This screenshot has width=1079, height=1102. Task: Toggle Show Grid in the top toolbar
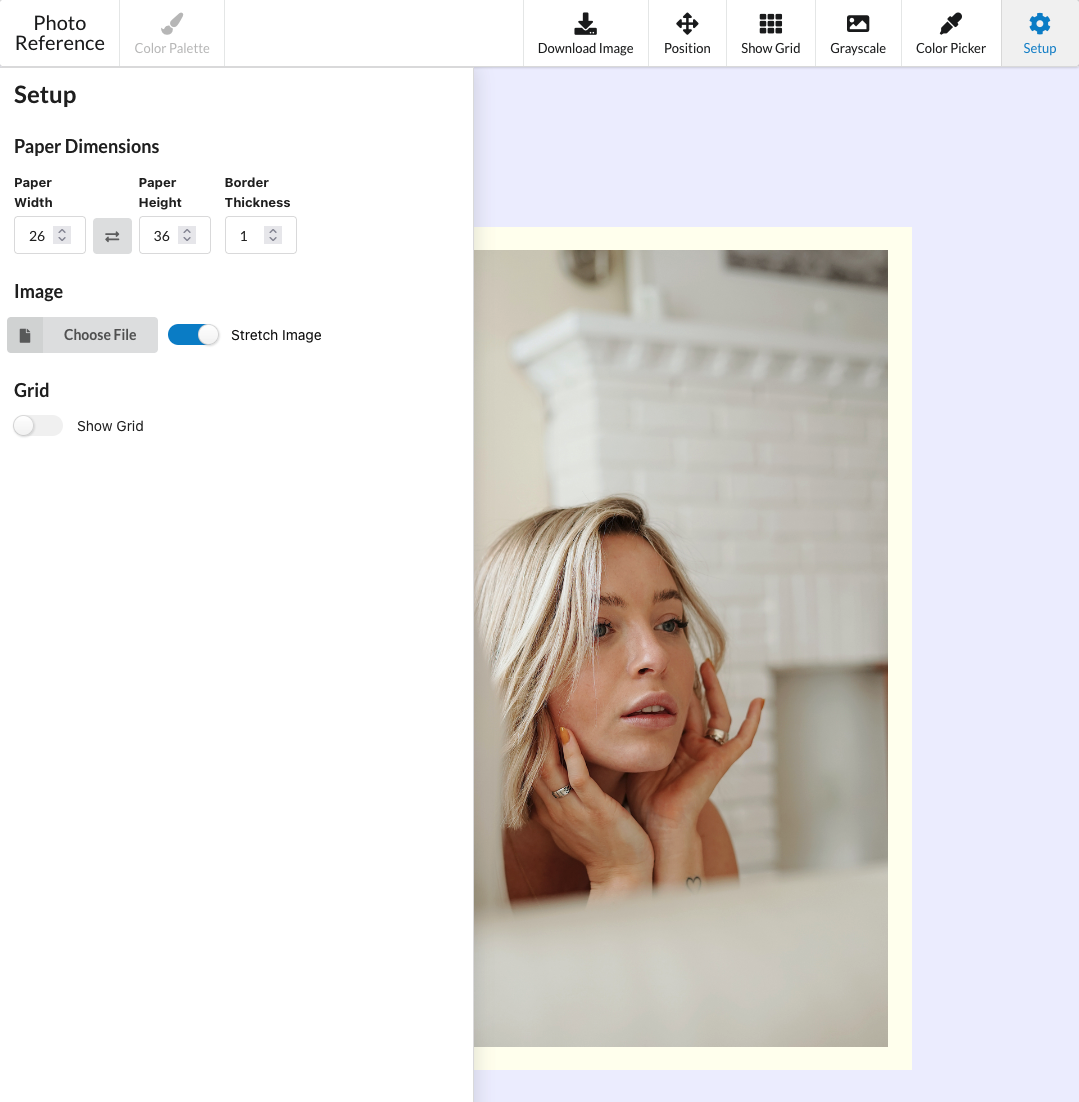[770, 34]
